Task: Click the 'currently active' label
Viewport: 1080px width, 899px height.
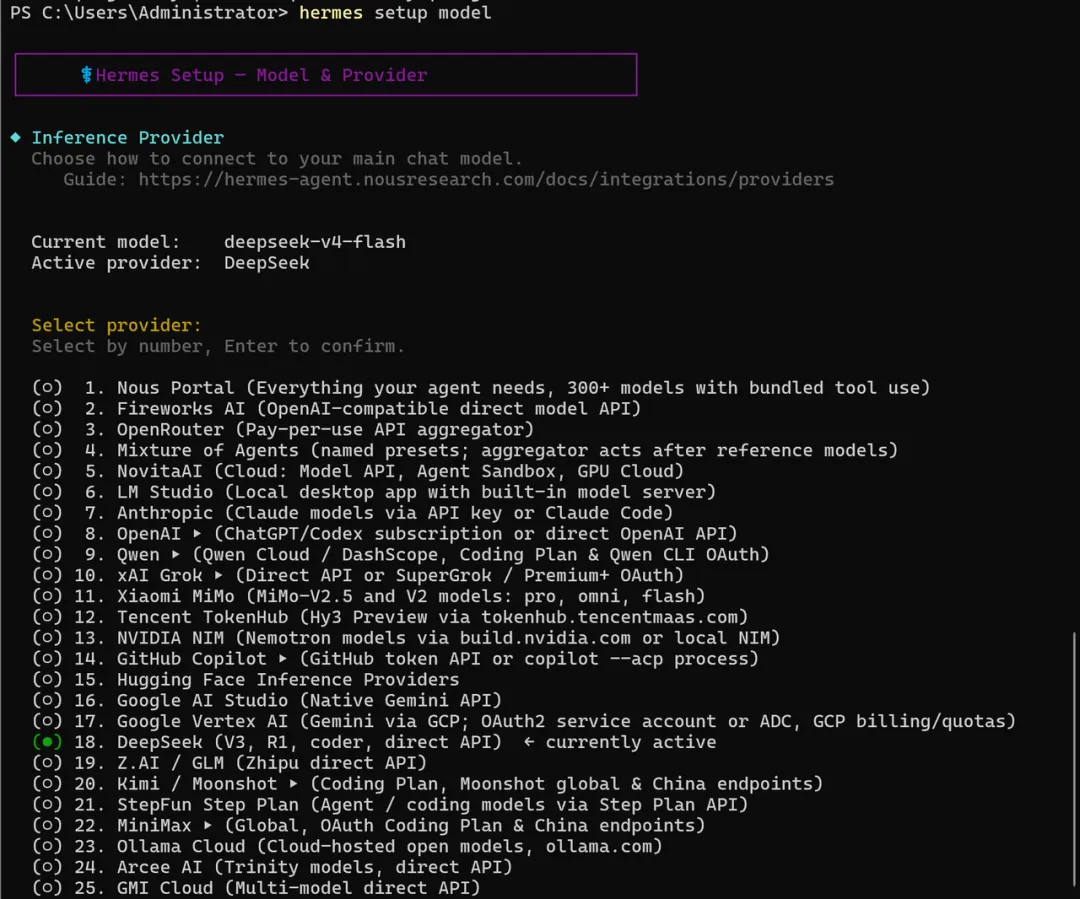Action: click(631, 742)
